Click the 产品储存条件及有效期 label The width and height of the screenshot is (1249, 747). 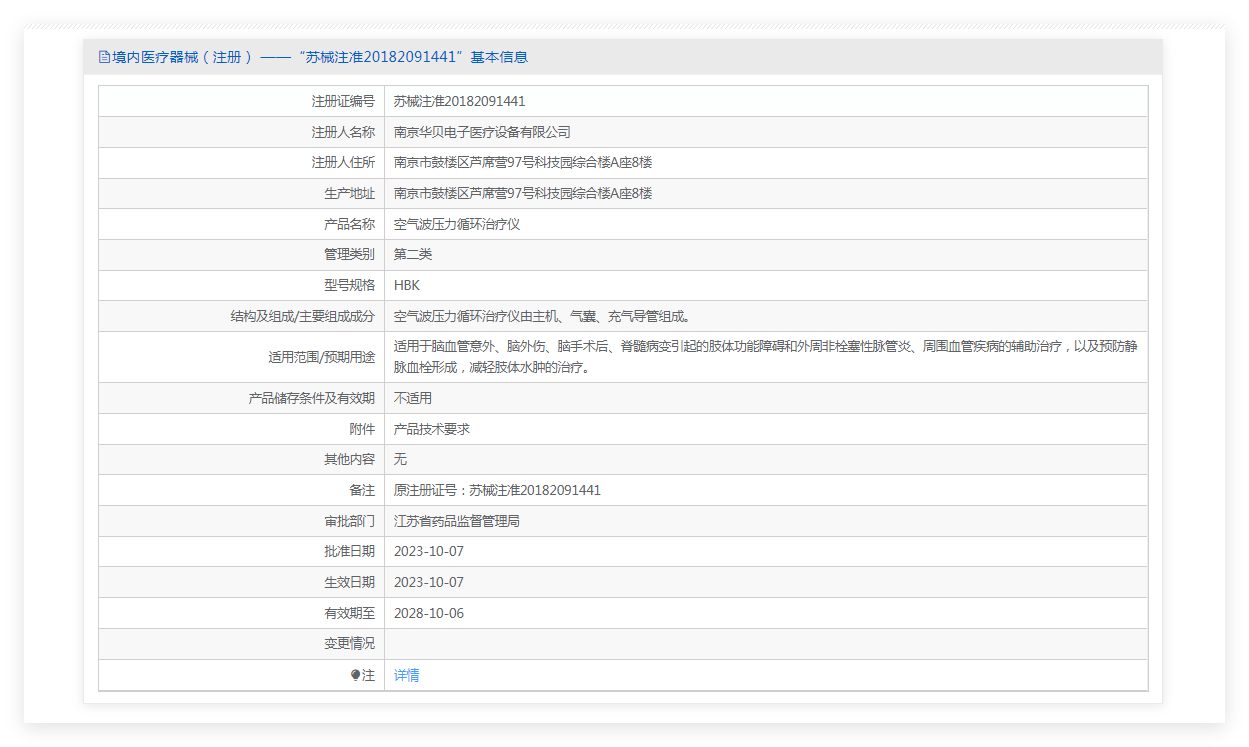click(312, 398)
